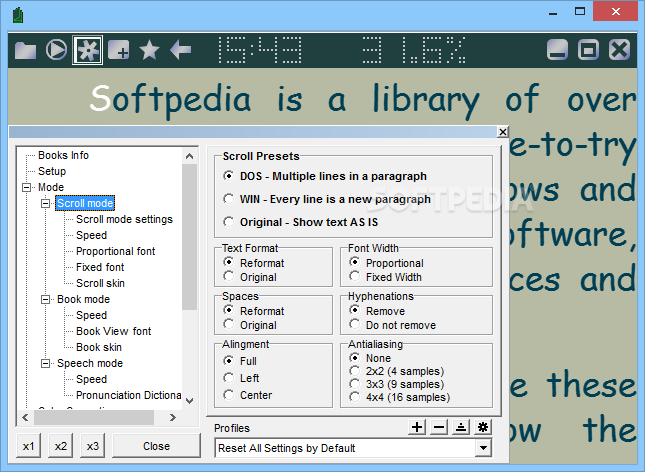Close the reader via the skin X icon
The height and width of the screenshot is (472, 645).
pyautogui.click(x=619, y=50)
